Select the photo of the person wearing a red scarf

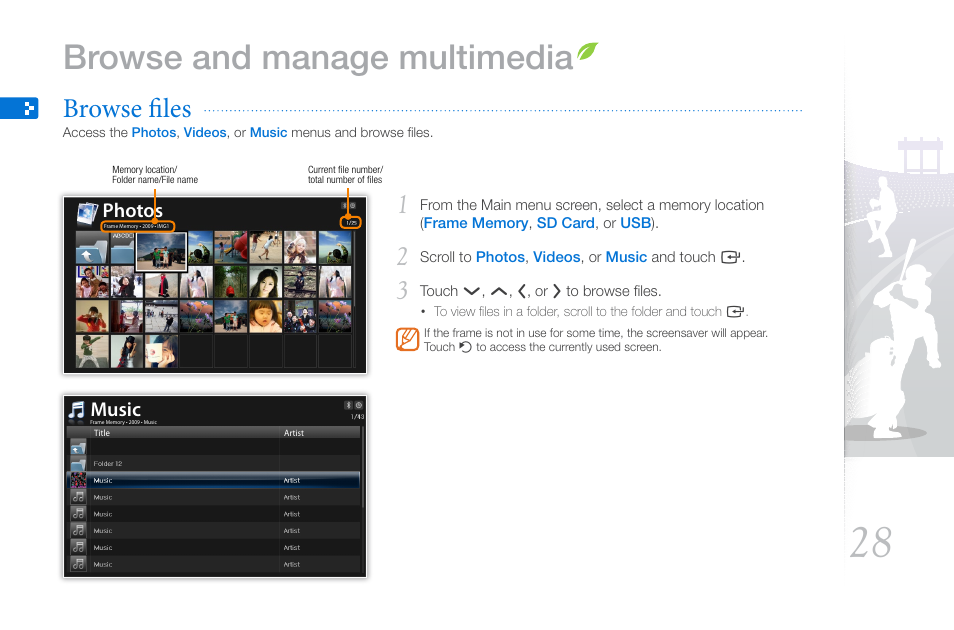[x=162, y=285]
